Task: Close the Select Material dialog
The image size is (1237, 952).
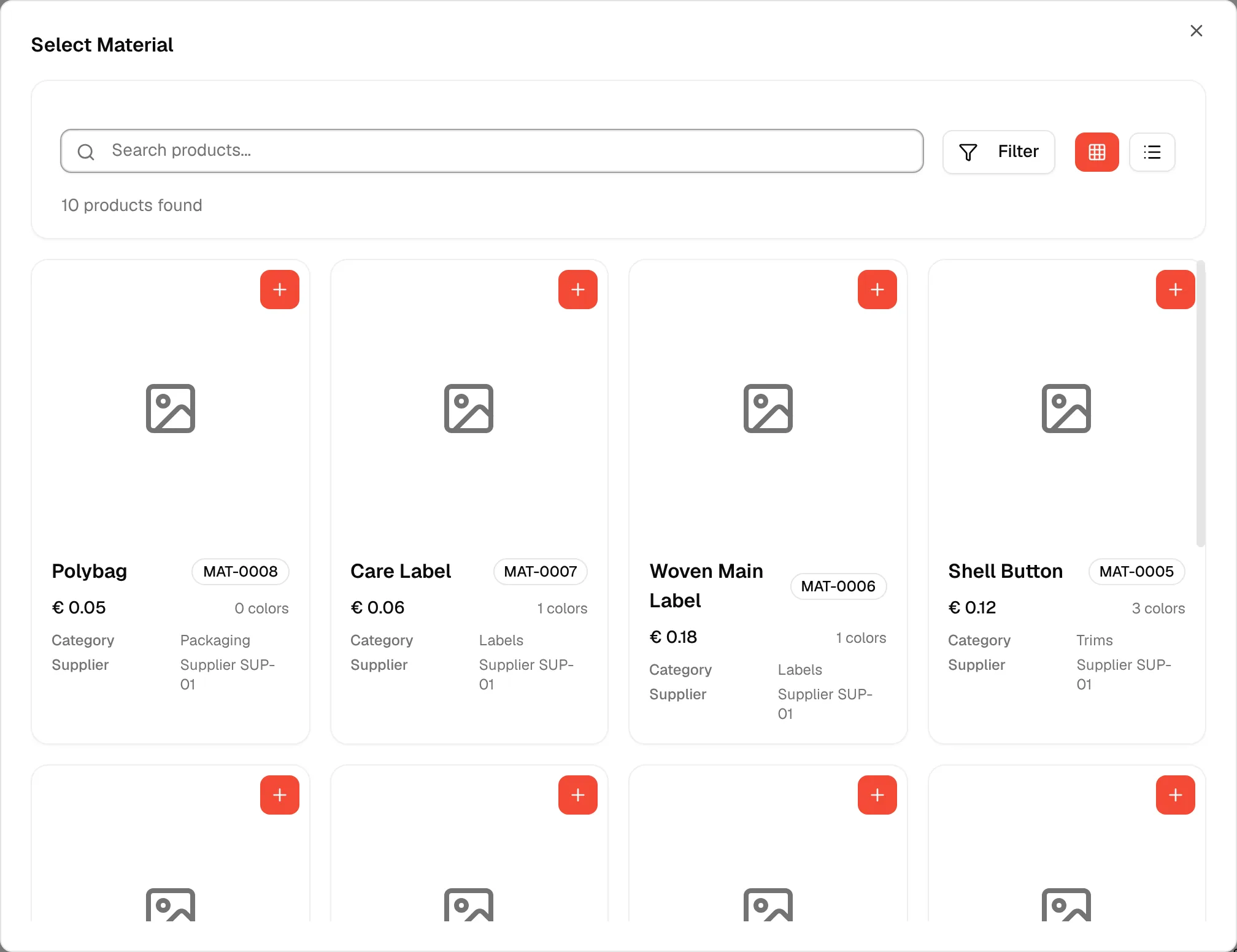Action: (1197, 31)
